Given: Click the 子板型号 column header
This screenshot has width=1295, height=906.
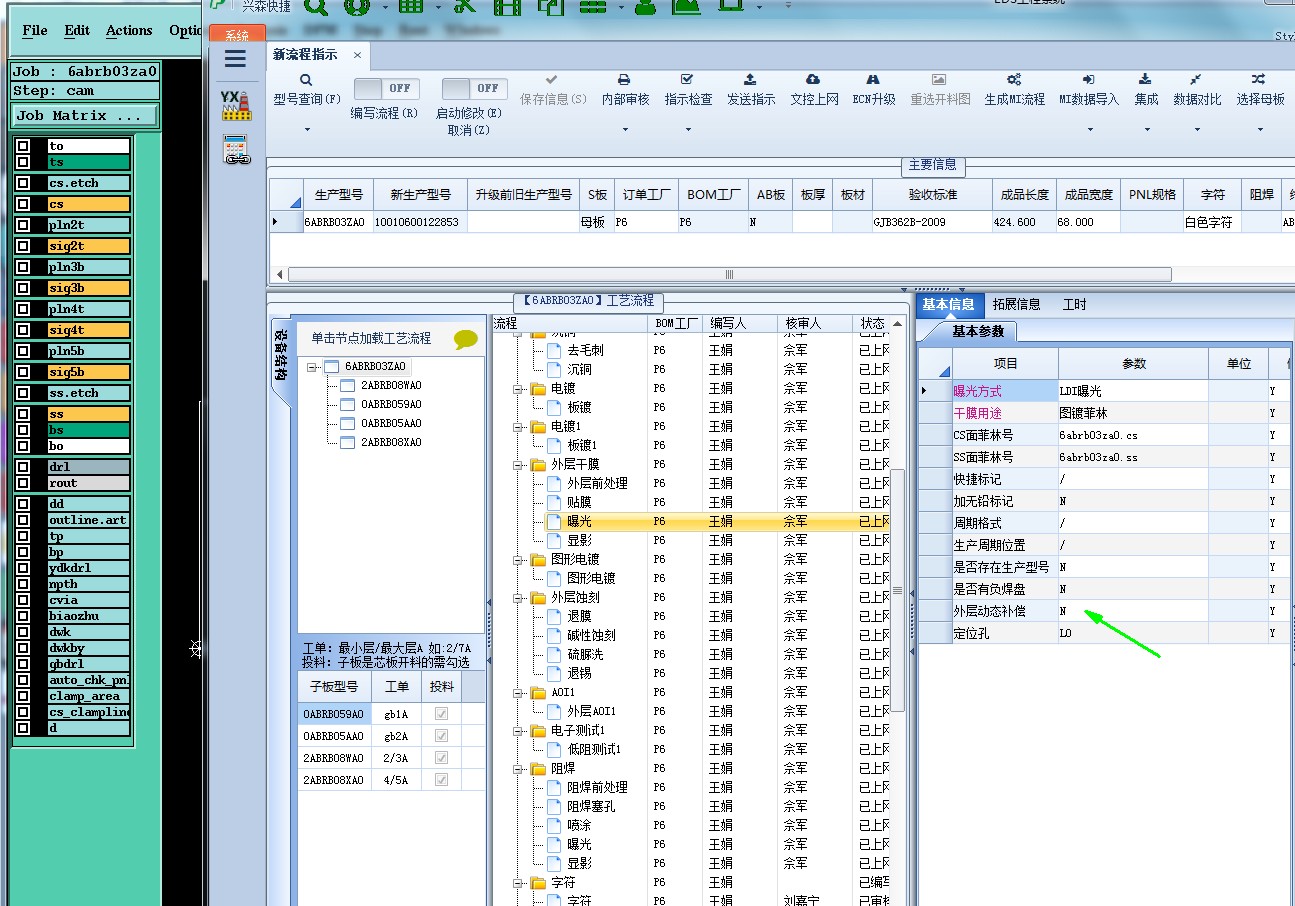Looking at the screenshot, I should point(334,687).
